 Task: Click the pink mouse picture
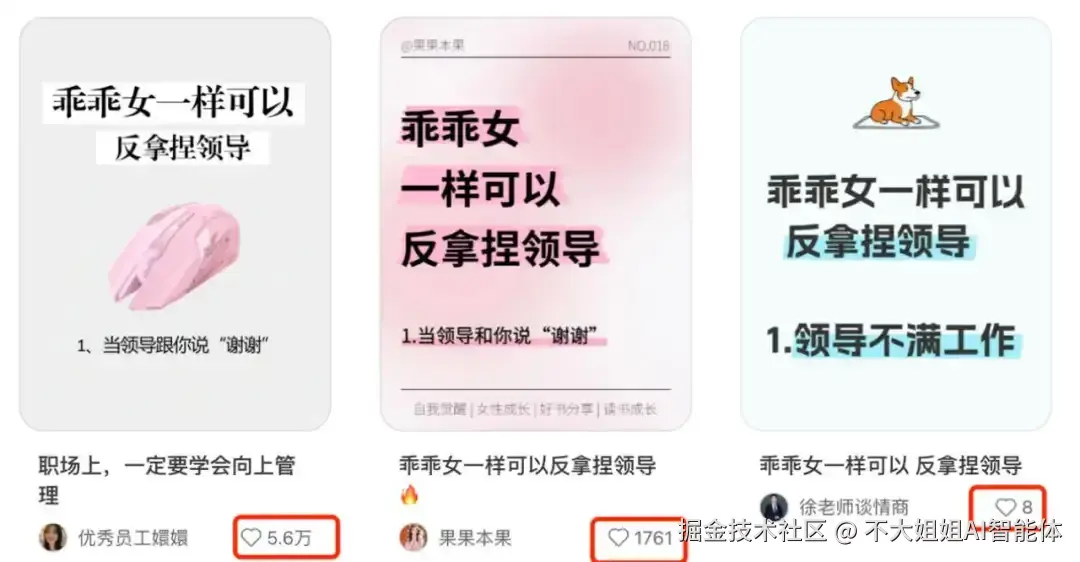click(x=175, y=255)
